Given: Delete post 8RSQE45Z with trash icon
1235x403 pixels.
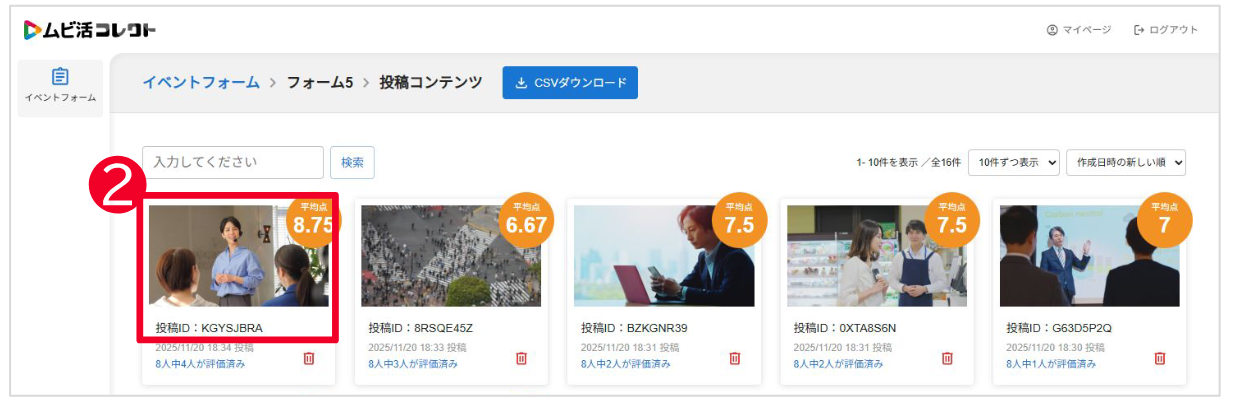Looking at the screenshot, I should [521, 358].
